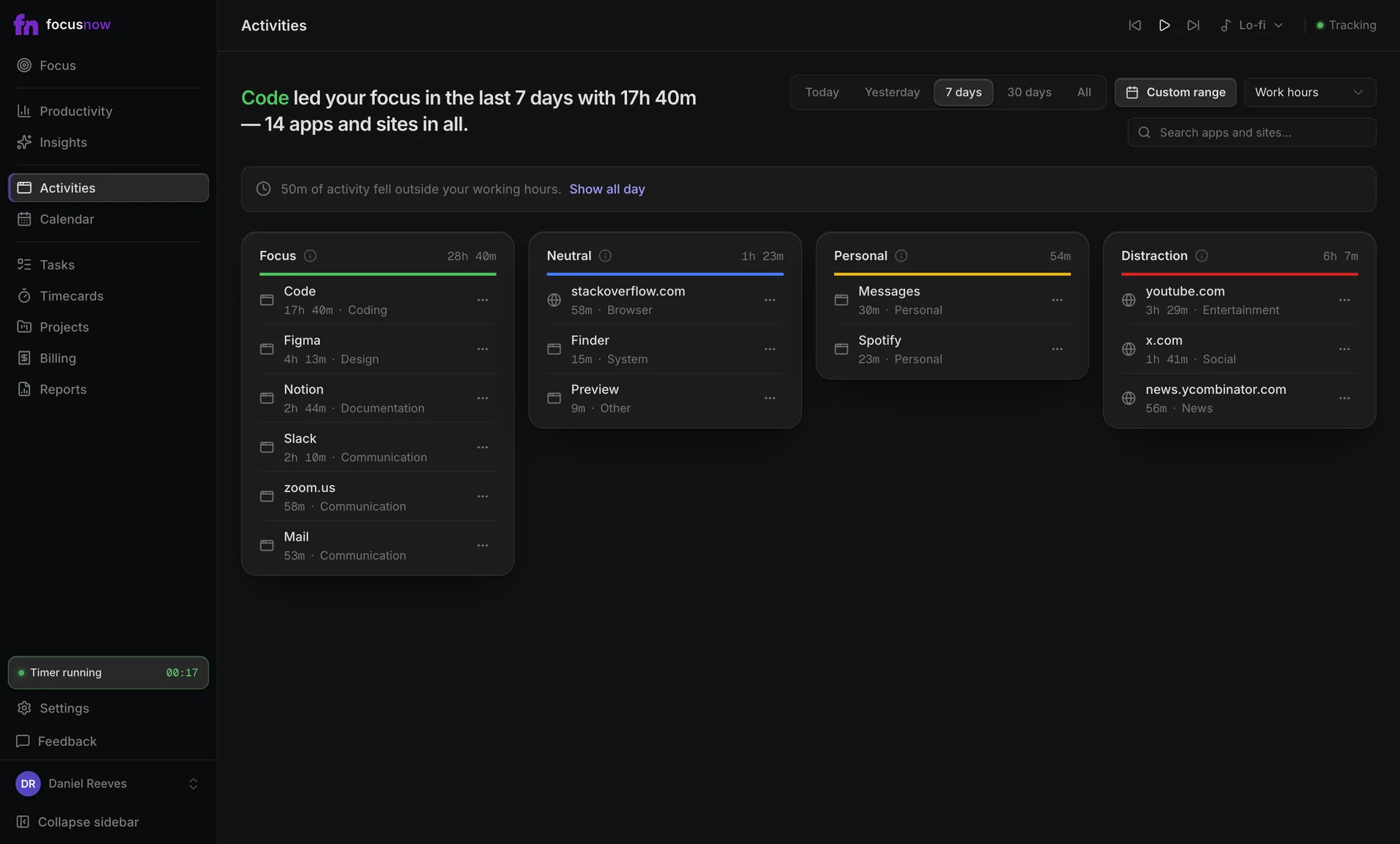The width and height of the screenshot is (1400, 844).
Task: Click the Tasks icon in sidebar
Action: 24,265
